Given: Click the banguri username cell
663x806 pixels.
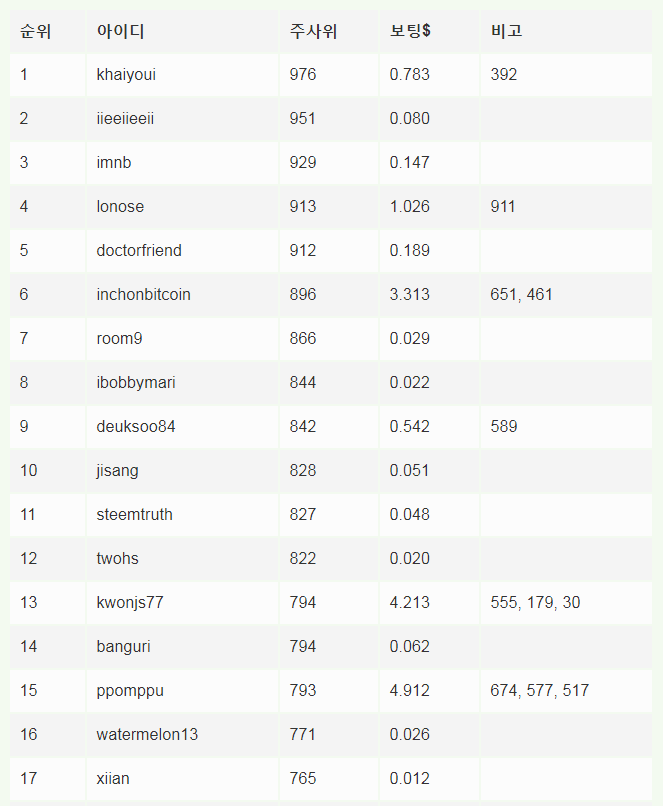Looking at the screenshot, I should point(124,646).
